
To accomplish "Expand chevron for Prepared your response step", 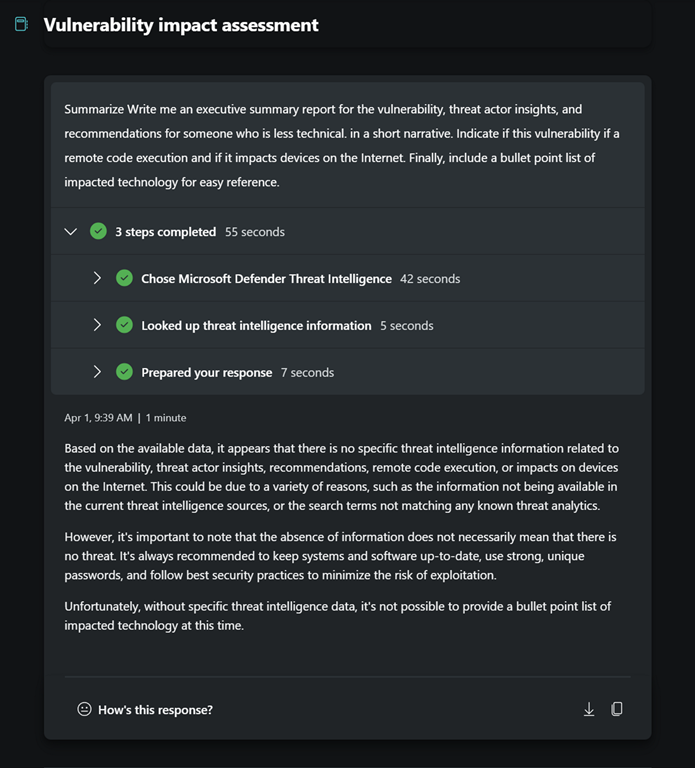I will pyautogui.click(x=97, y=372).
